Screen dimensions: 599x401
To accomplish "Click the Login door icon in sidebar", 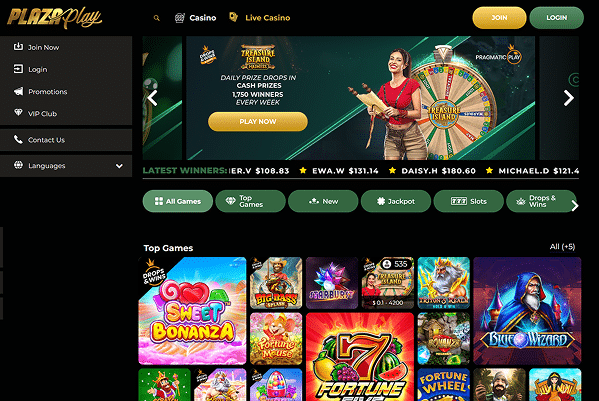I will 18,69.
